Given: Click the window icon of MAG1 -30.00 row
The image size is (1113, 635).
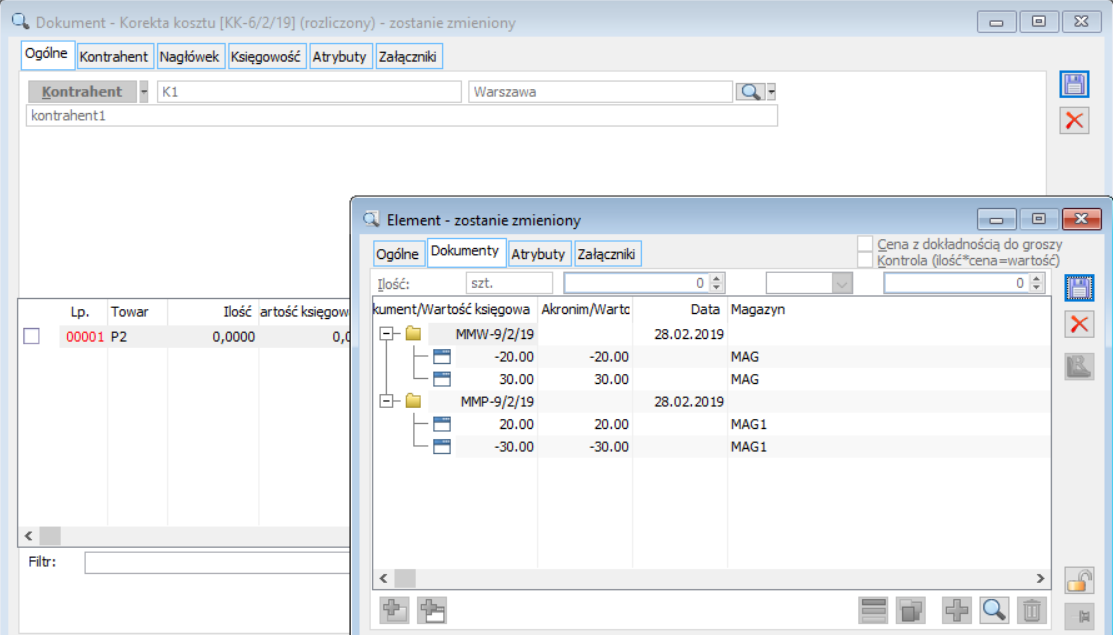Looking at the screenshot, I should point(442,446).
